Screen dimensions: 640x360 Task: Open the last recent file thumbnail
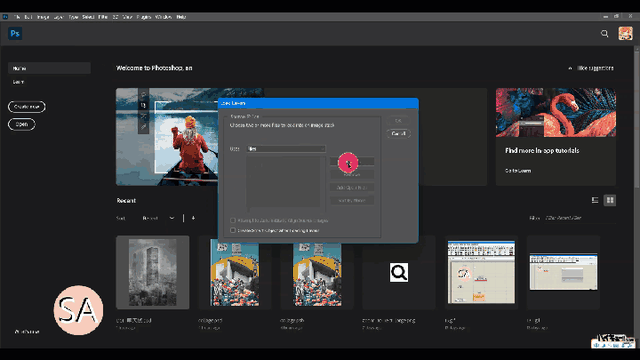point(563,272)
